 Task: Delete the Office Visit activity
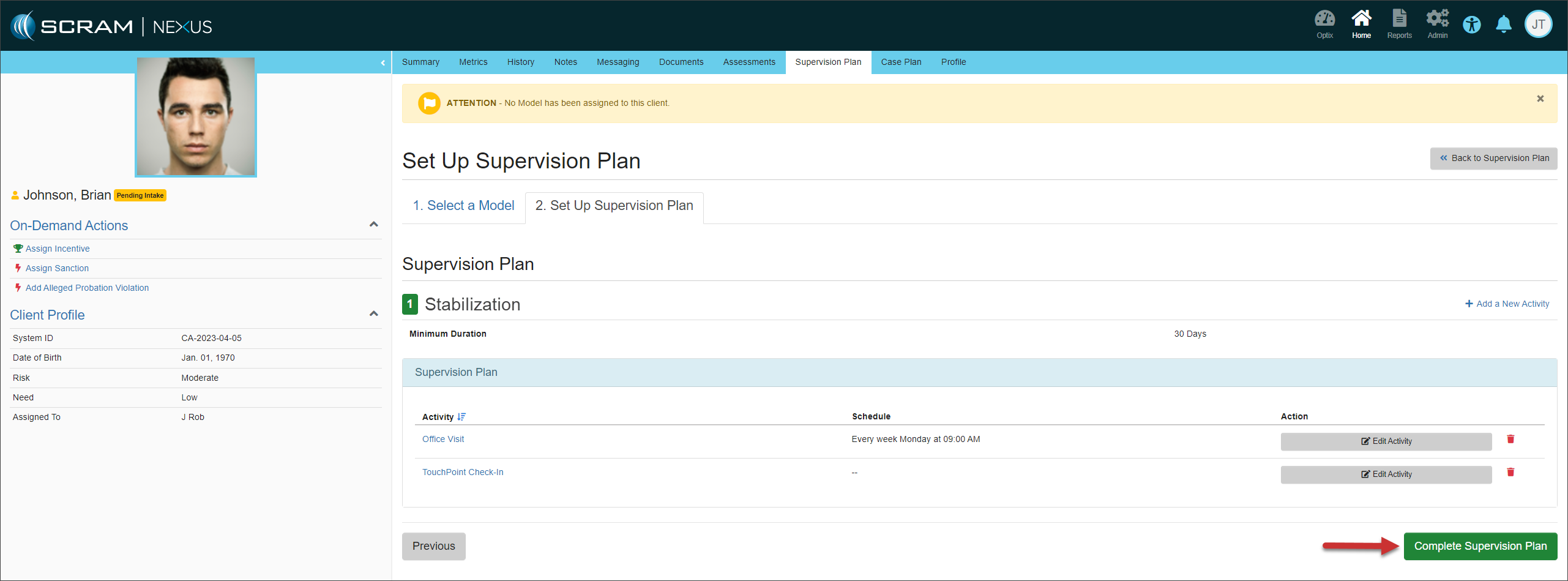tap(1510, 439)
